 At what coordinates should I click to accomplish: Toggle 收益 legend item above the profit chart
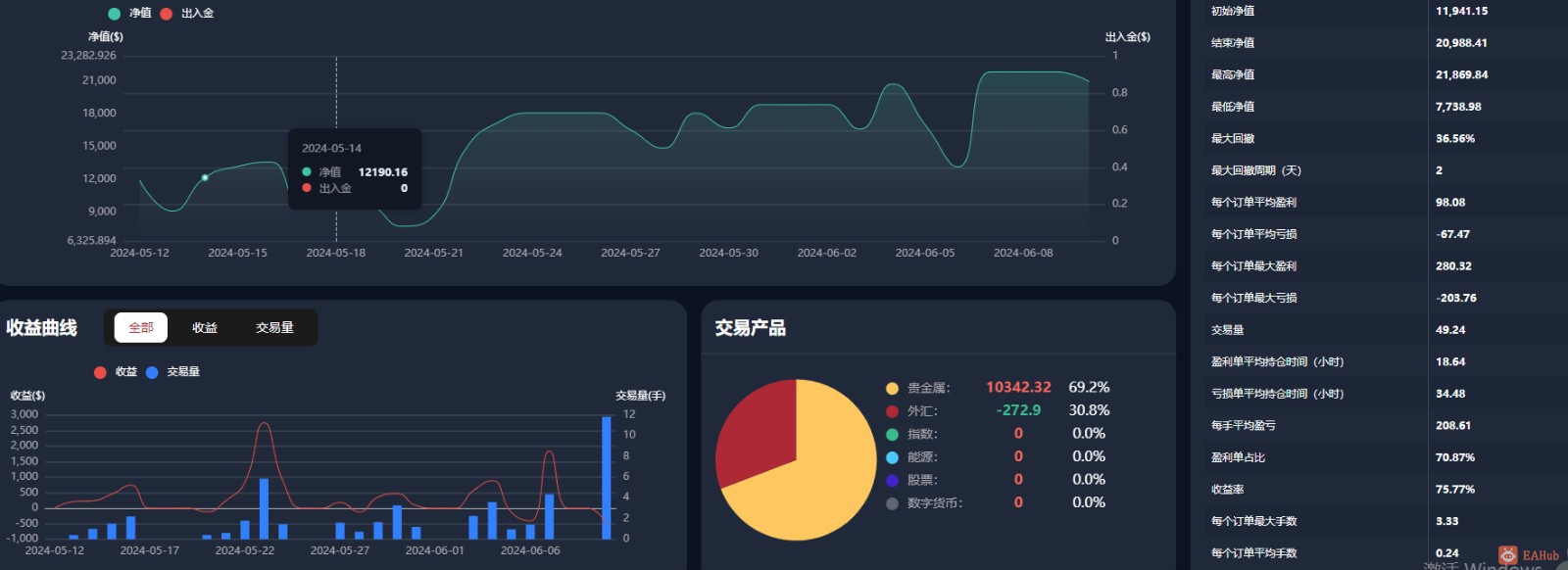116,372
